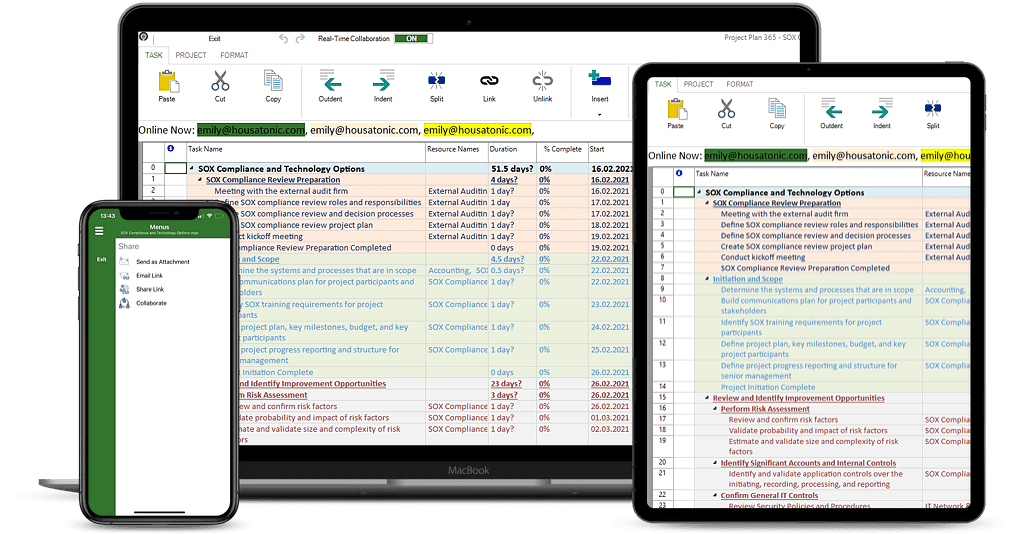The image size is (1012, 534).
Task: Switch to the PROJECT tab on the MacBook
Action: pyautogui.click(x=191, y=56)
